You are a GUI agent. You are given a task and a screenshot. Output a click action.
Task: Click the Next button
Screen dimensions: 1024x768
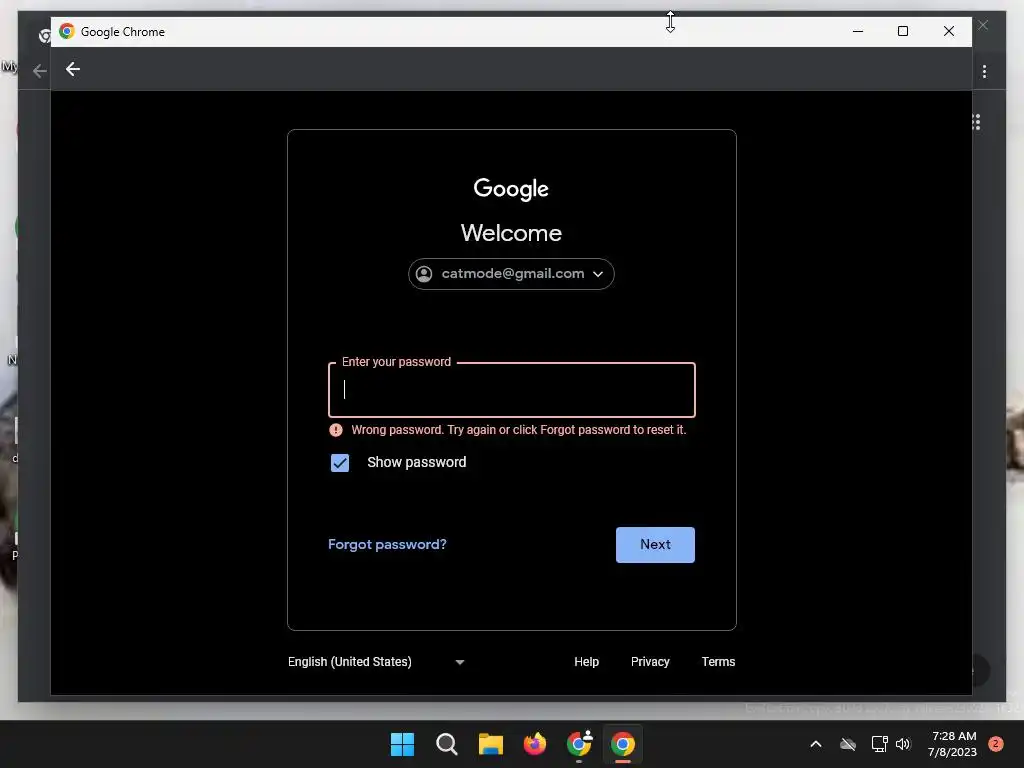point(655,545)
